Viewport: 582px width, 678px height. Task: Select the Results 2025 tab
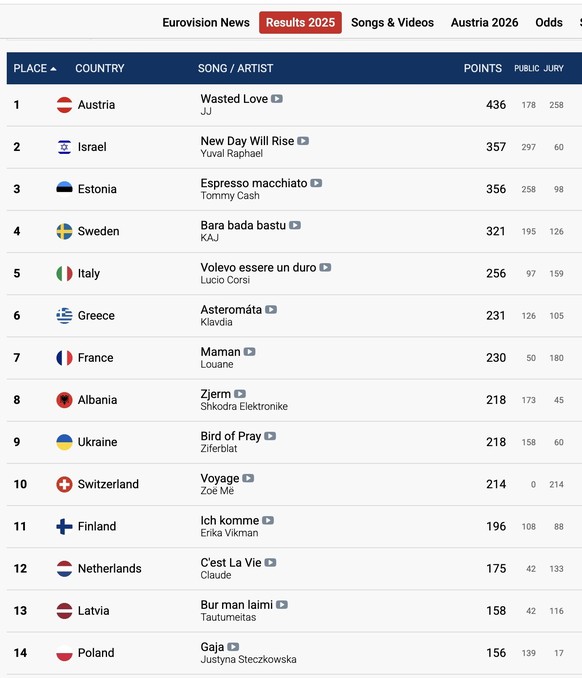[300, 22]
